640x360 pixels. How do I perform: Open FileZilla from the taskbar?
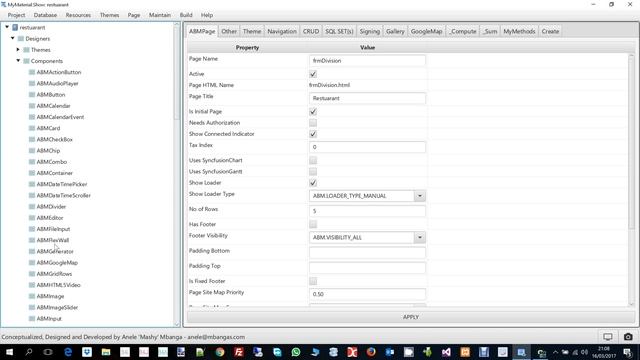click(x=239, y=352)
